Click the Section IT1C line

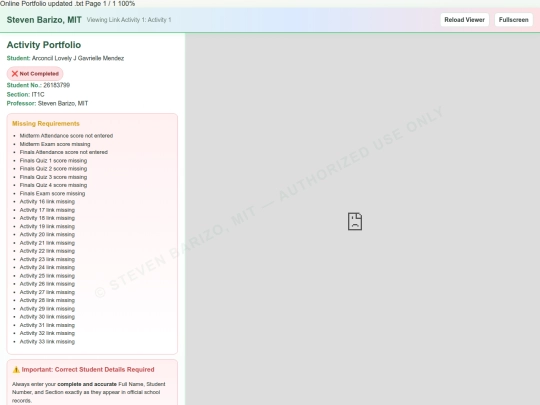25,94
